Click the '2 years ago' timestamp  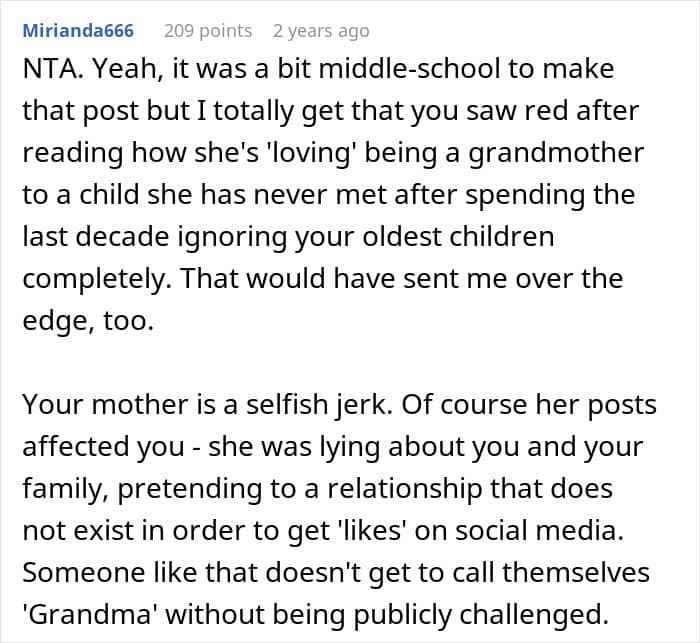(321, 31)
